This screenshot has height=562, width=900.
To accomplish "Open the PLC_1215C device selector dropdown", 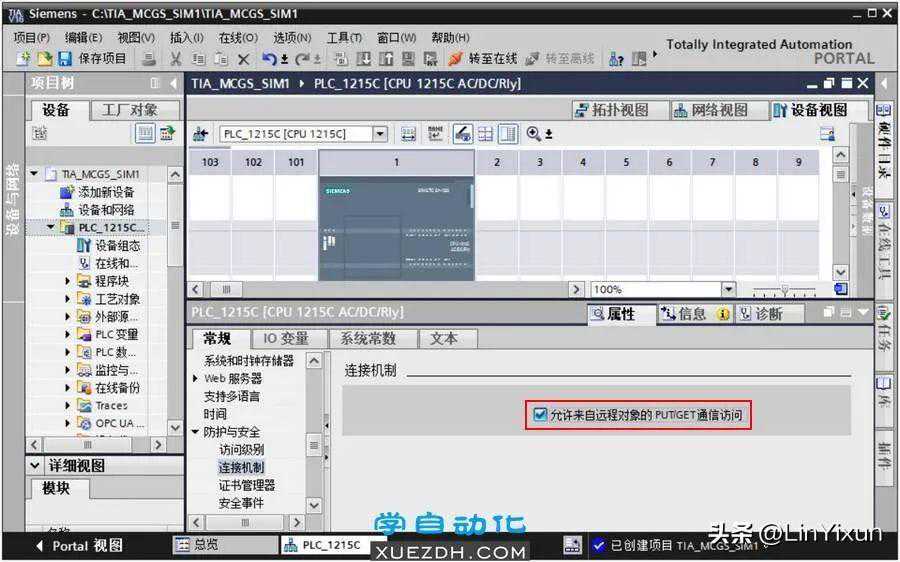I will [x=380, y=134].
